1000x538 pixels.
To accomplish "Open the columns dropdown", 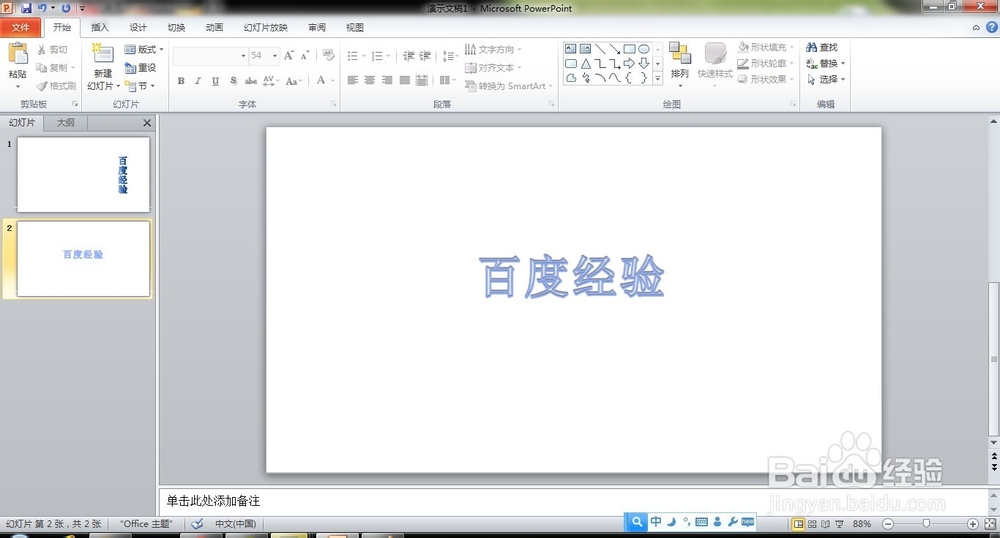I will point(447,80).
